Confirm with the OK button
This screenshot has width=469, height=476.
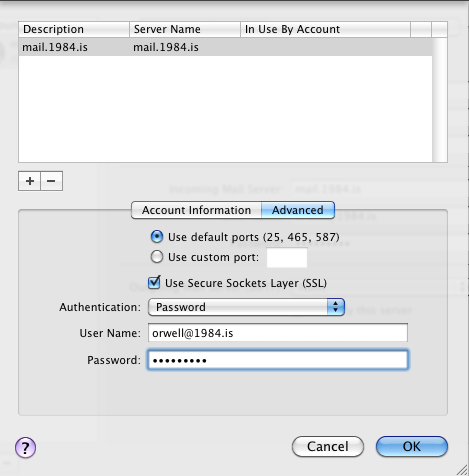click(x=412, y=446)
